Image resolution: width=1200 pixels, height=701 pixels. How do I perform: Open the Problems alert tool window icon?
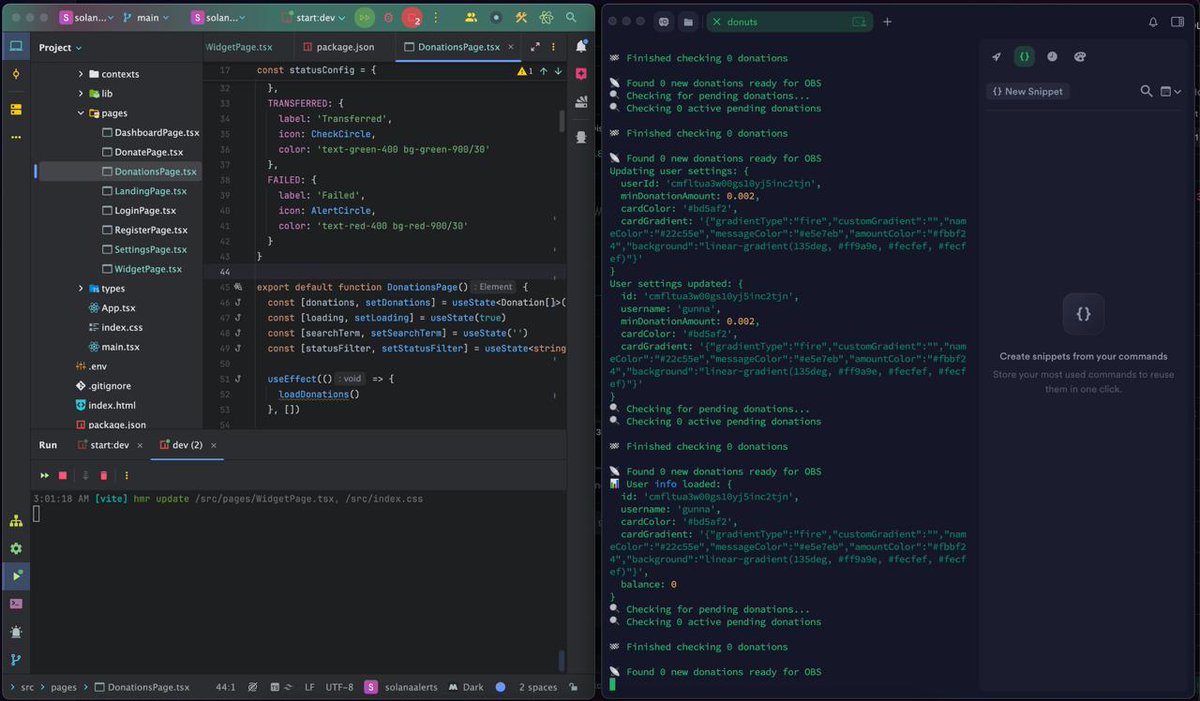[x=16, y=632]
